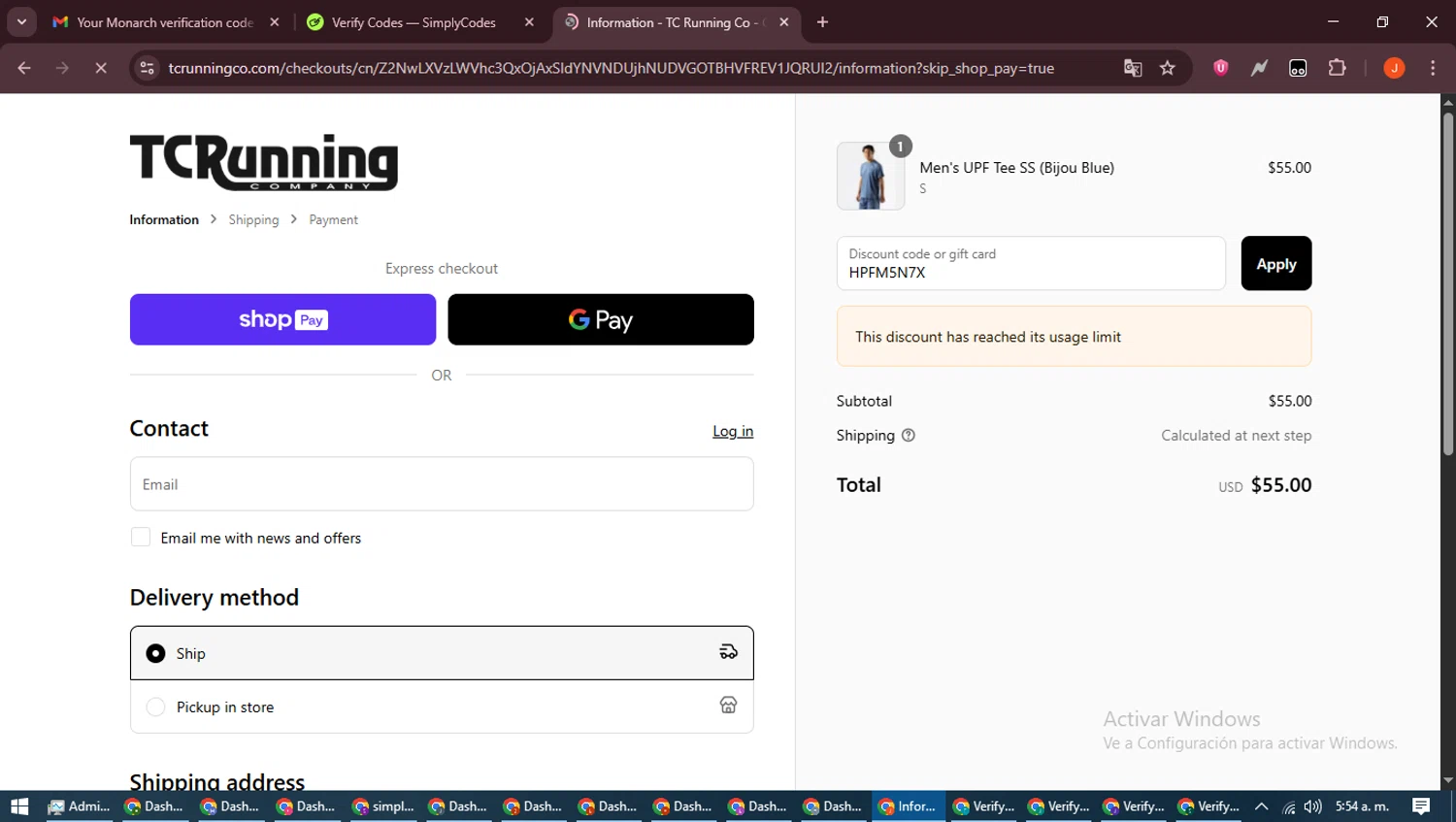Click the page vertical scrollbar thumb
Image resolution: width=1456 pixels, height=822 pixels.
tap(1447, 283)
